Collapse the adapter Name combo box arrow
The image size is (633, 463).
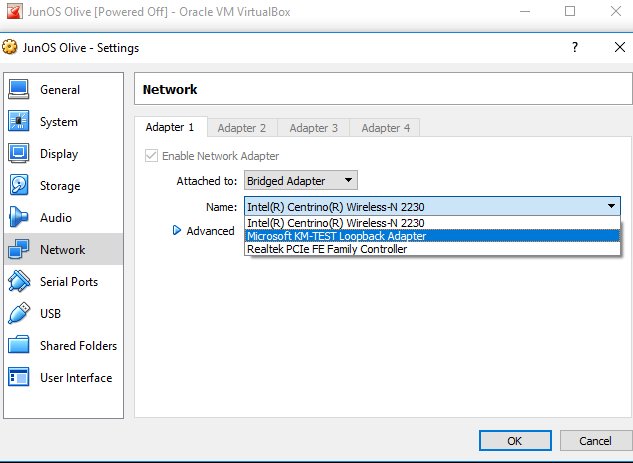click(x=611, y=206)
